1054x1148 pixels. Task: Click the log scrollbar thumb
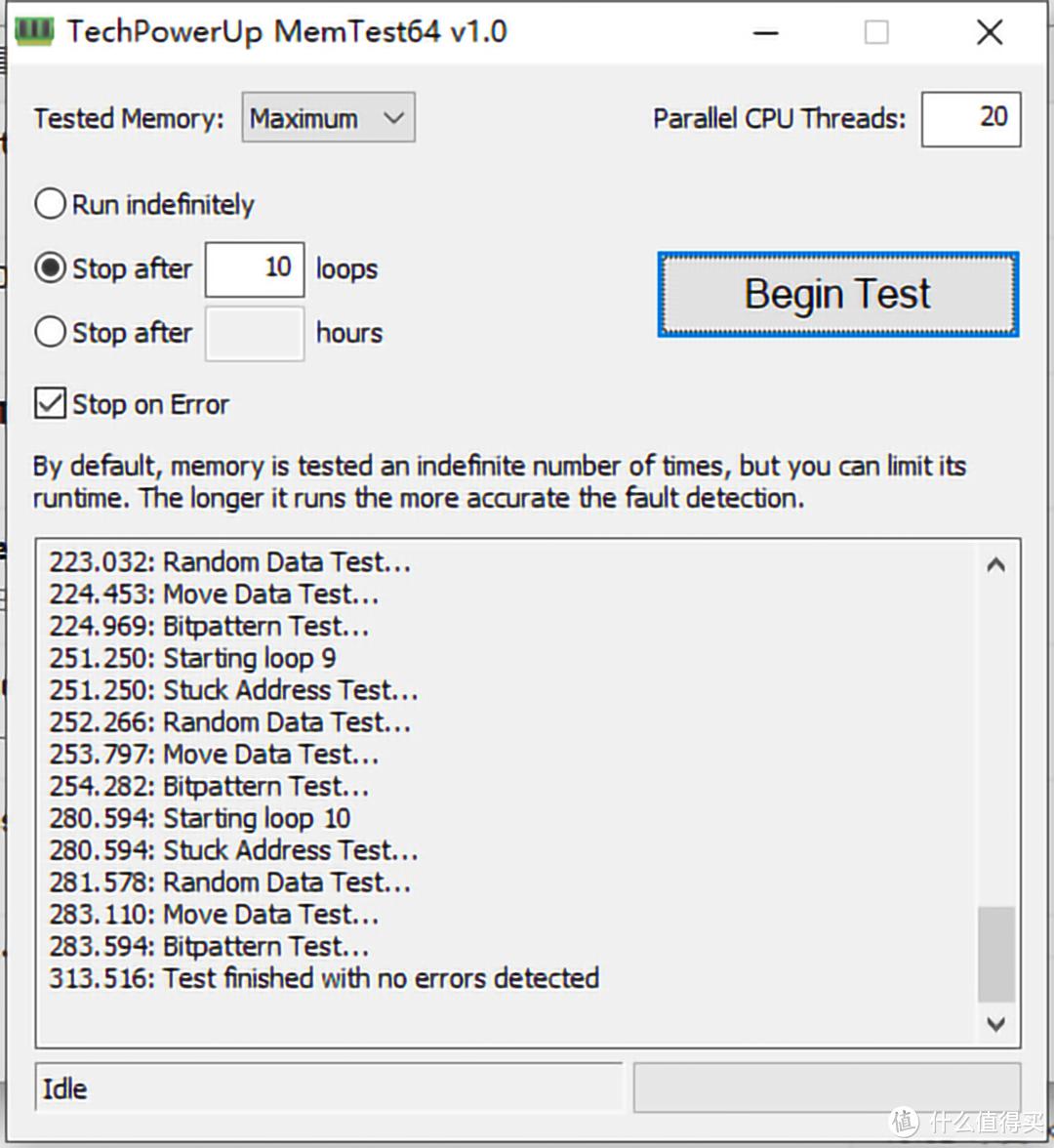point(995,954)
